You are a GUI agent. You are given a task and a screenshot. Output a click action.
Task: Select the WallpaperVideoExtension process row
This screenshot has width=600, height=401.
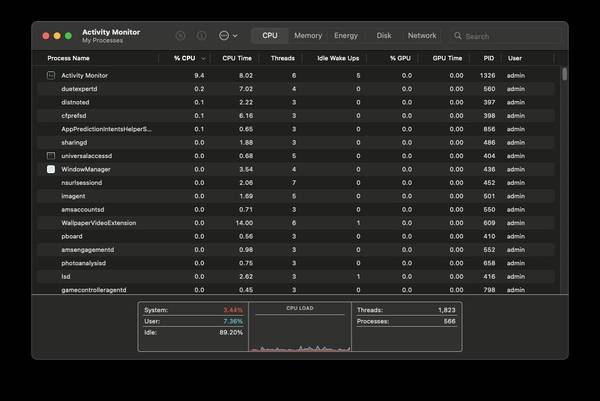pyautogui.click(x=296, y=223)
